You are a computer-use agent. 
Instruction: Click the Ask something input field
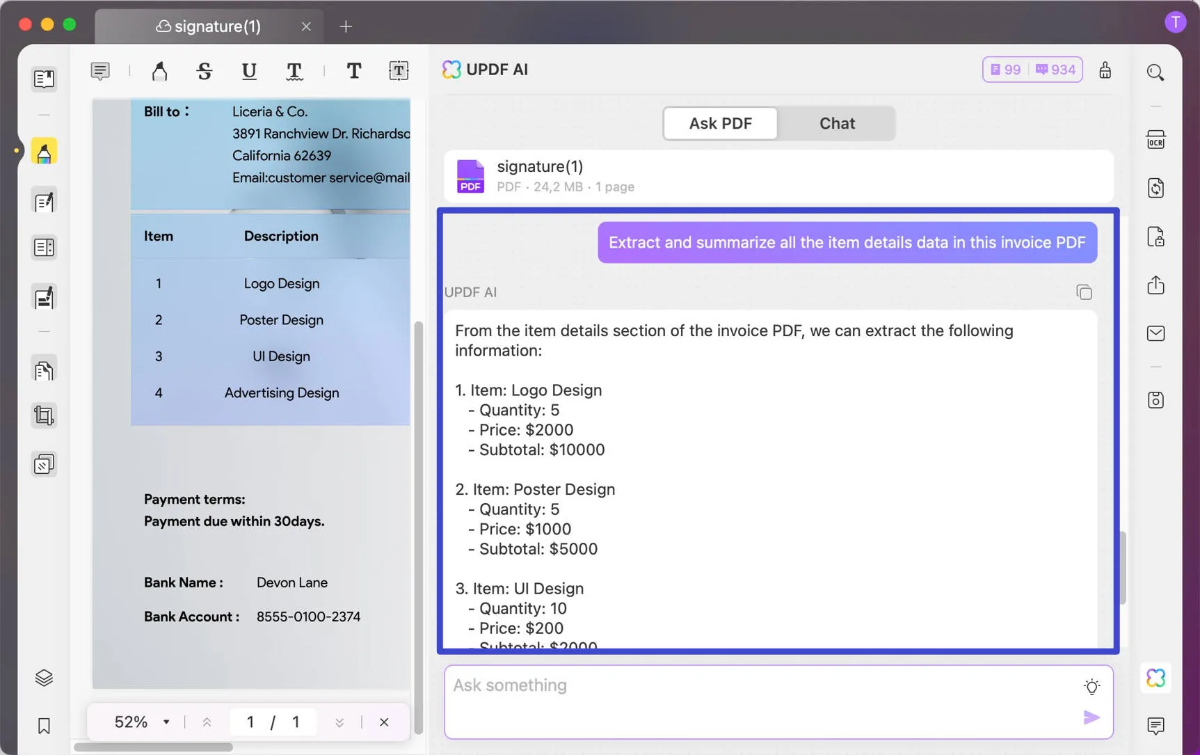(x=760, y=686)
